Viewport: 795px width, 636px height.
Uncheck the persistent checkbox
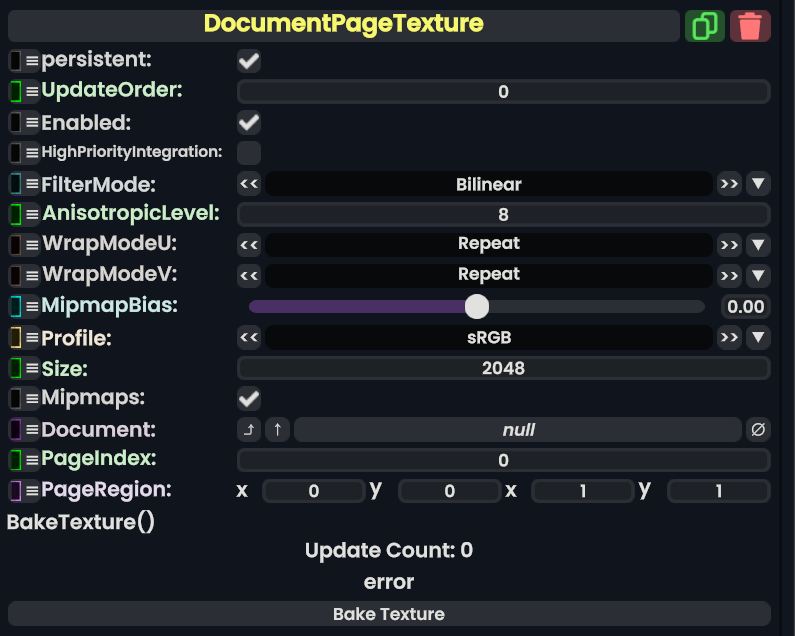click(249, 61)
